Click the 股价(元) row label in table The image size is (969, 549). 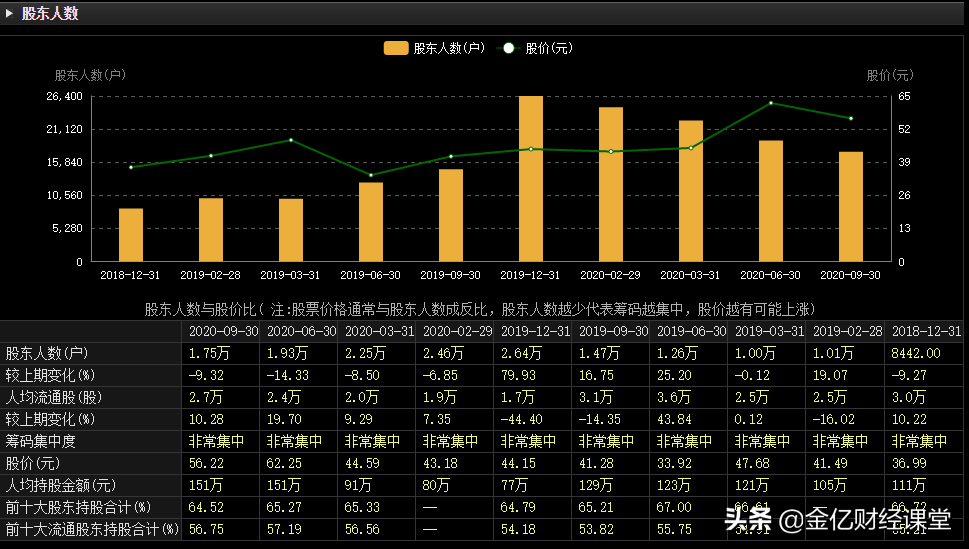tap(33, 464)
